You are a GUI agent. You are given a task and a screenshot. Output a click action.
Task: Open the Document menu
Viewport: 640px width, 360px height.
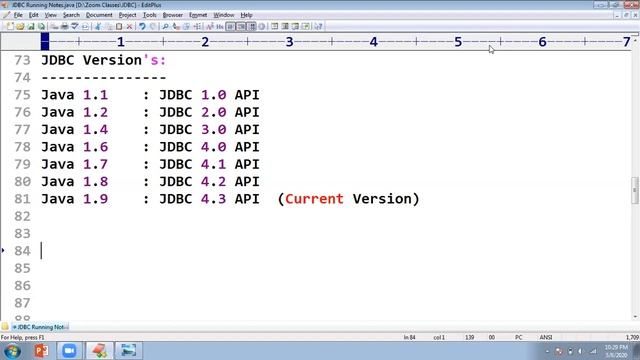pos(99,15)
